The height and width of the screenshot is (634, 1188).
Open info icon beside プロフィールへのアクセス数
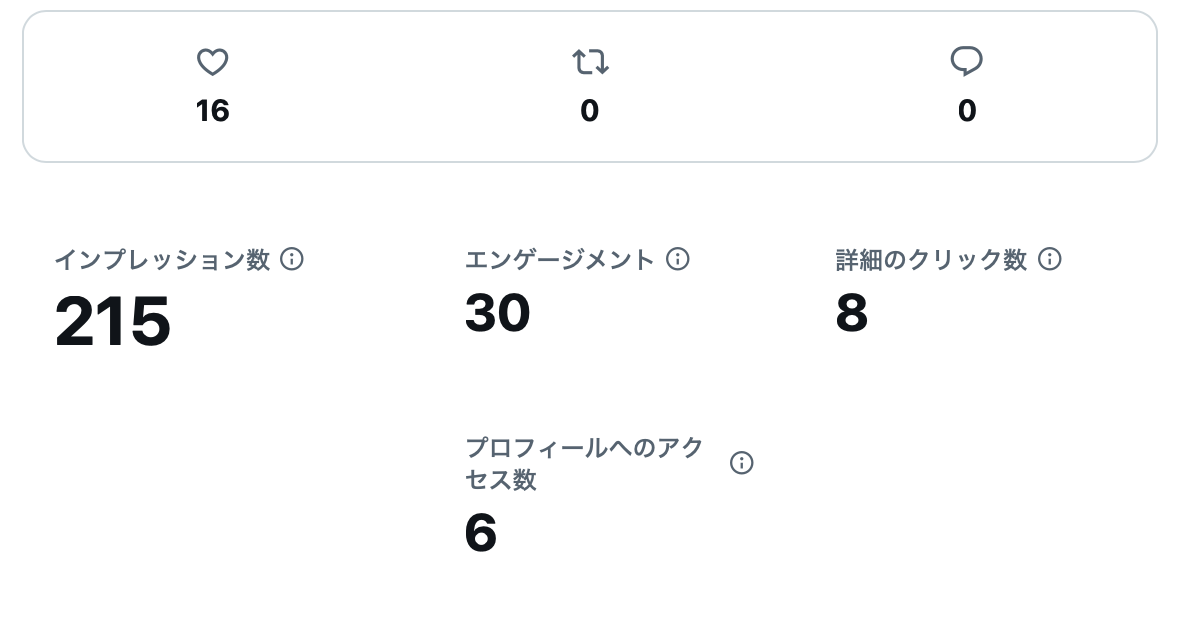coord(741,463)
